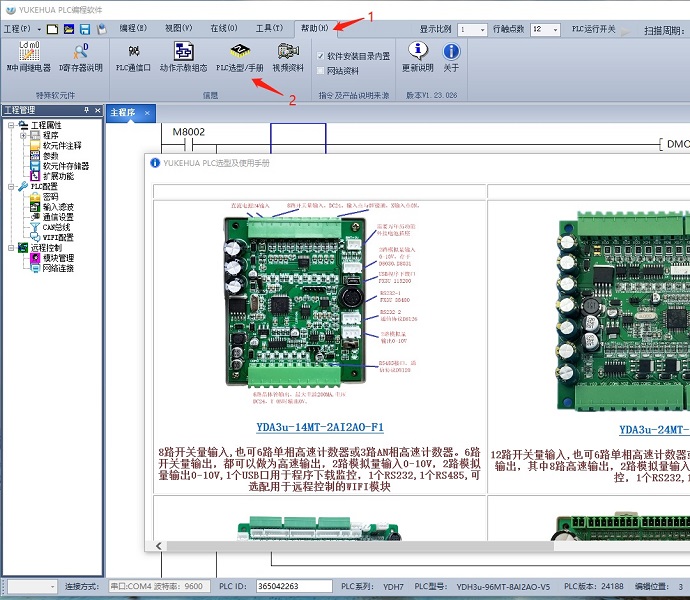Open 视频资料 video materials
The height and width of the screenshot is (600, 690).
288,56
